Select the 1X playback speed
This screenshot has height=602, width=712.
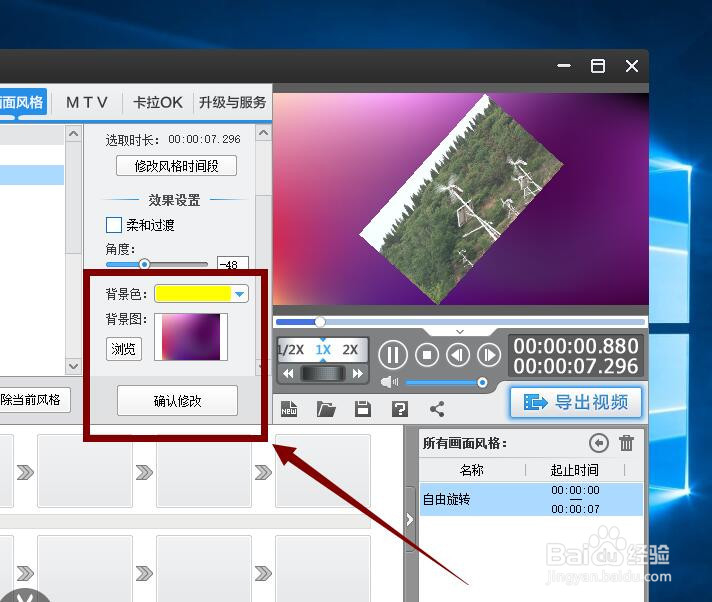tap(323, 350)
